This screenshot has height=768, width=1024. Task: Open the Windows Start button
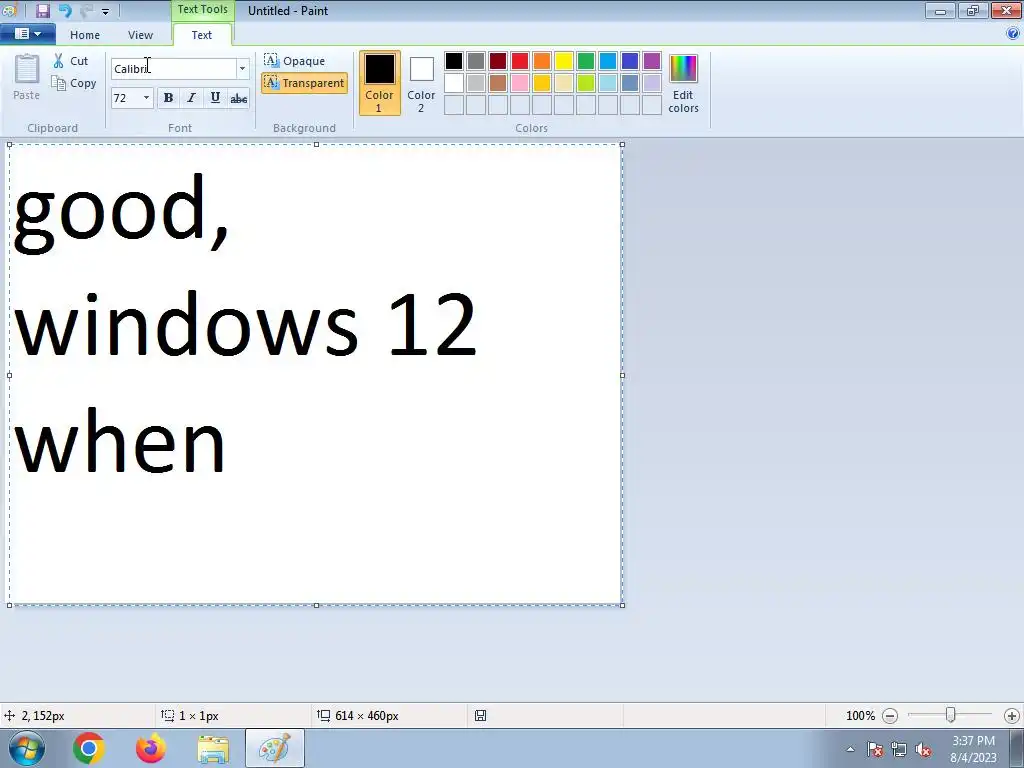pos(27,748)
